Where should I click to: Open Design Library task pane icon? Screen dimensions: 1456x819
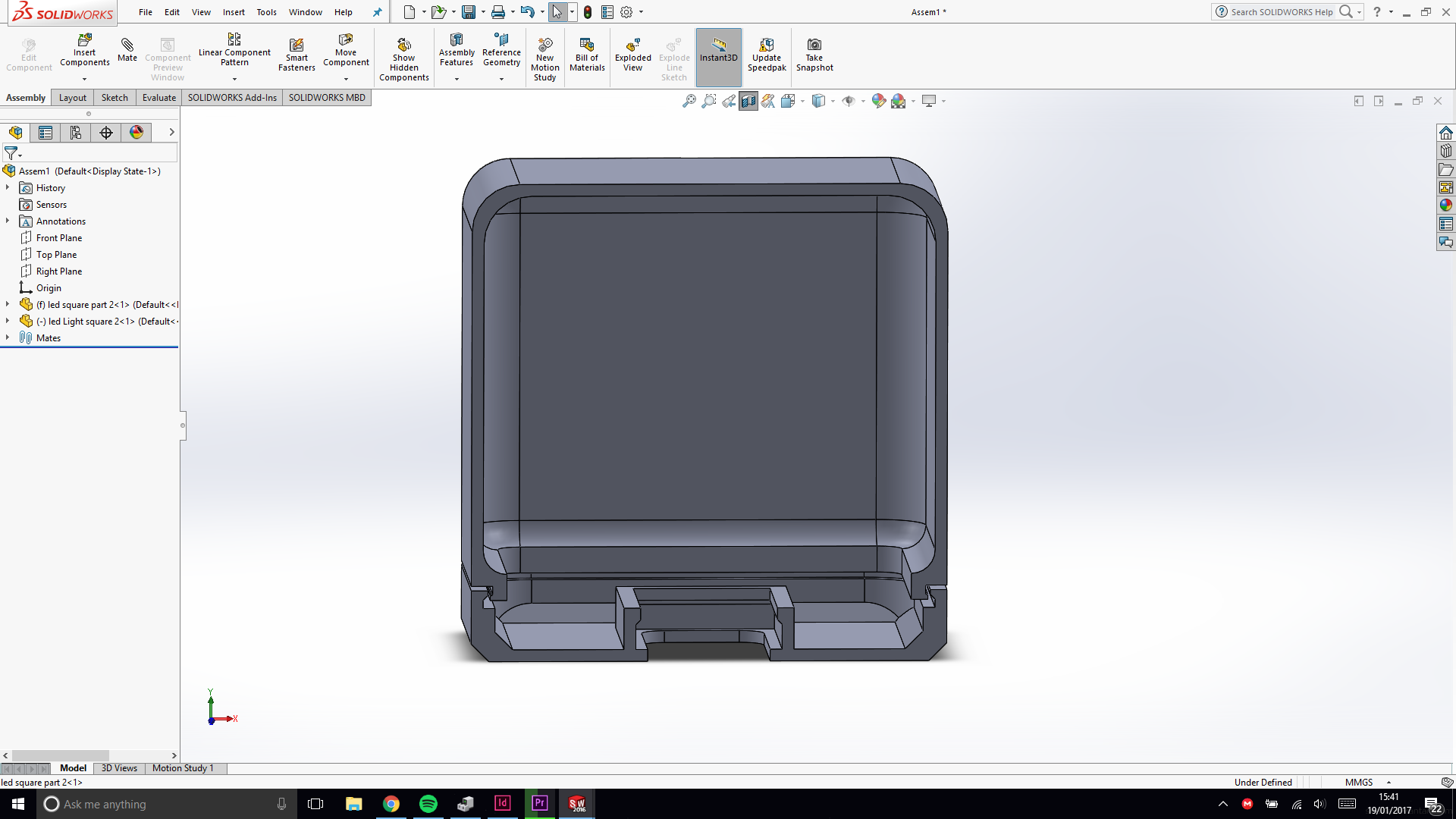[1446, 151]
